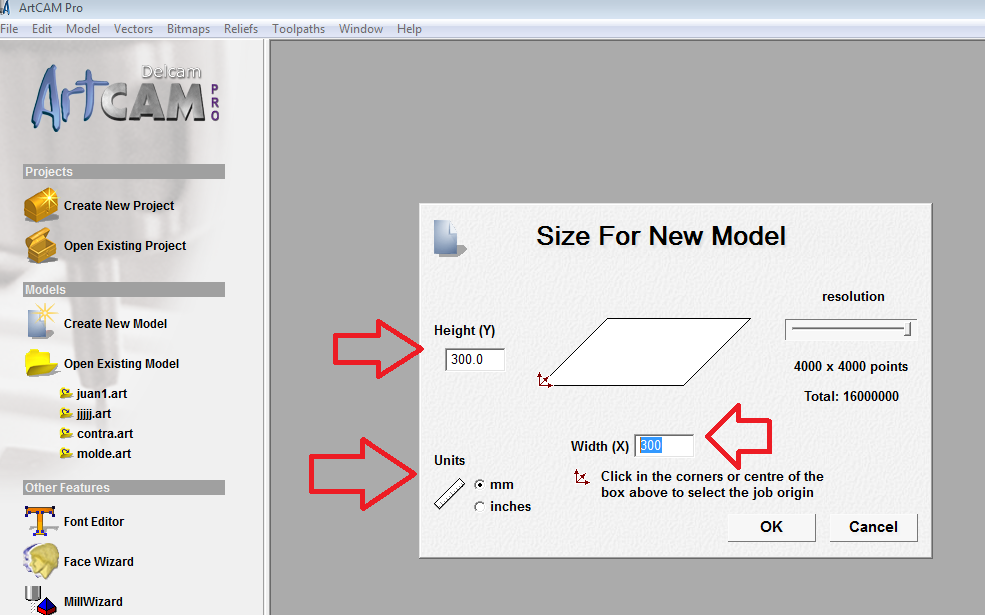Viewport: 985px width, 615px height.
Task: Click the file icon beside contra.art
Action: tap(66, 433)
